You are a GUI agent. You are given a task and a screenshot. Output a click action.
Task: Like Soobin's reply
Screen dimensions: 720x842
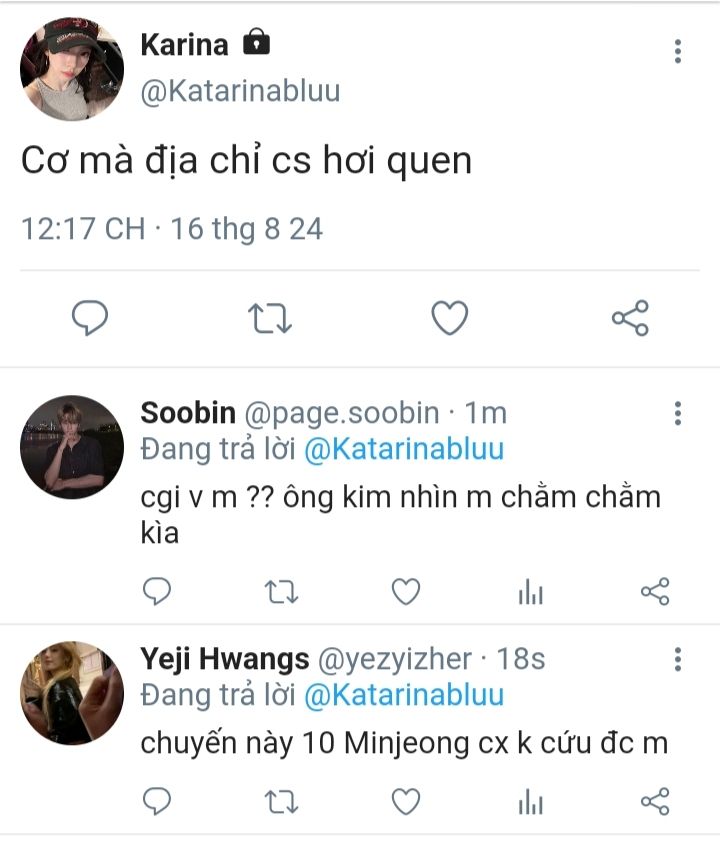(406, 592)
